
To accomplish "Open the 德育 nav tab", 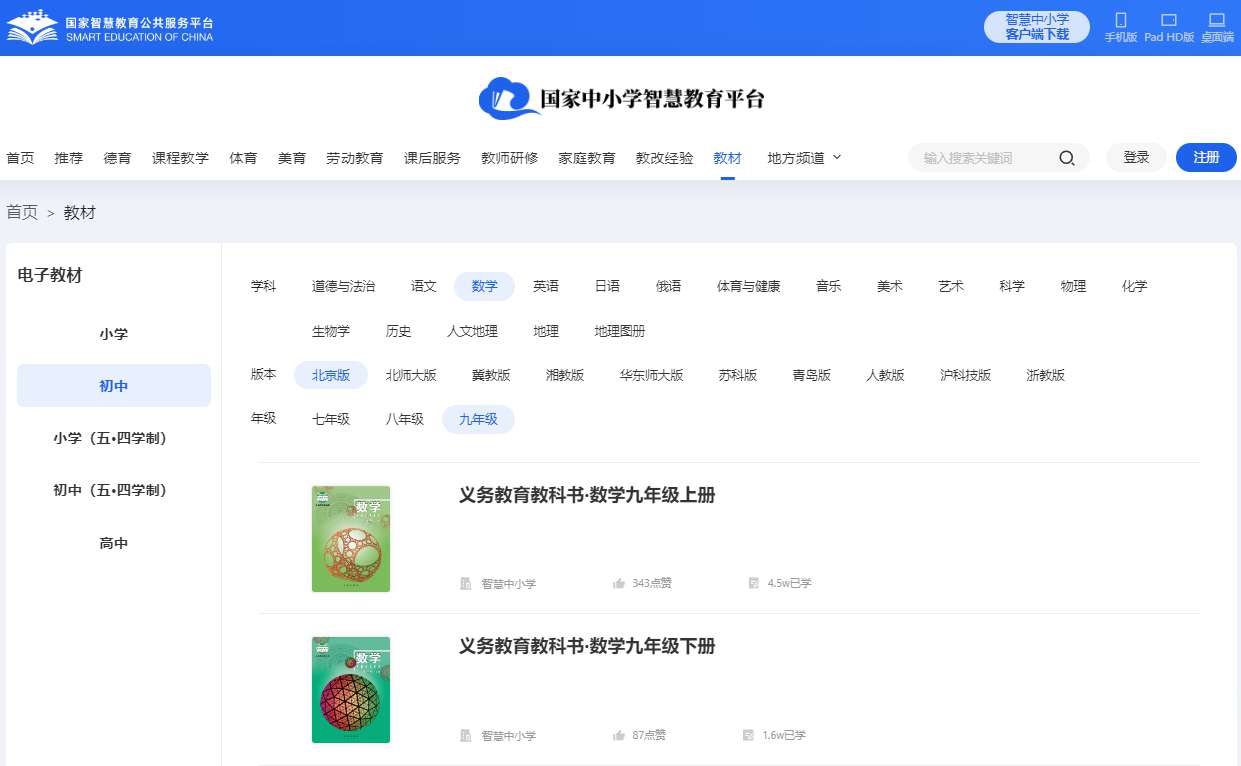I will pyautogui.click(x=118, y=158).
